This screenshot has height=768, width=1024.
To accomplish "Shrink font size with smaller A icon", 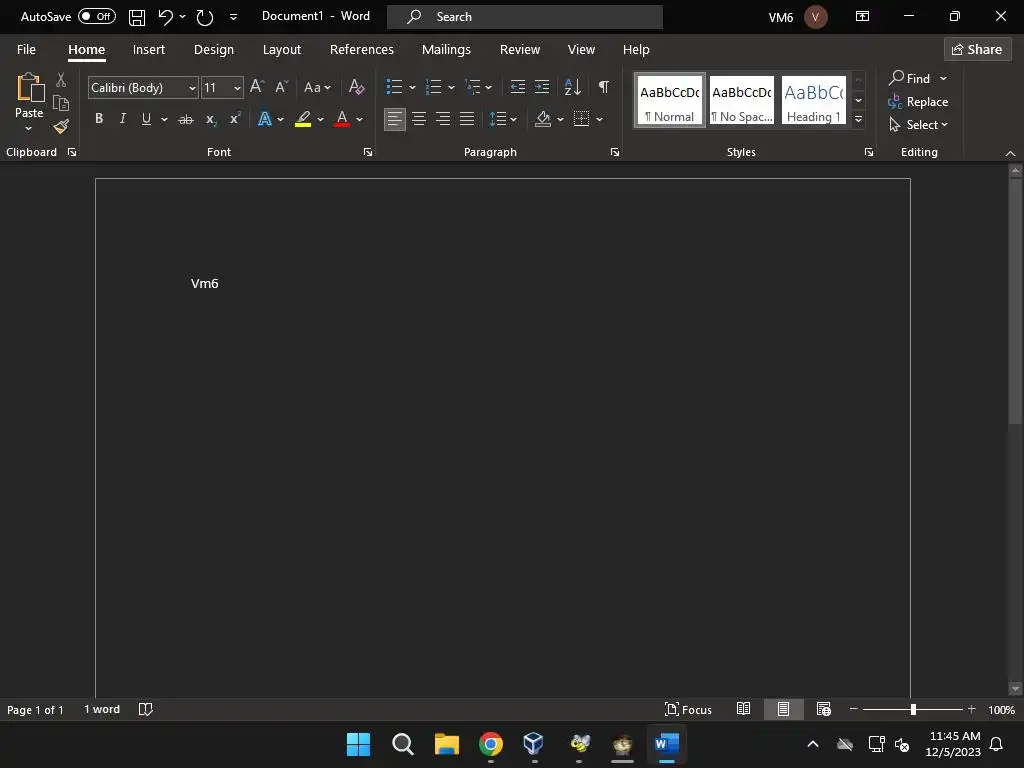I will click(x=281, y=87).
